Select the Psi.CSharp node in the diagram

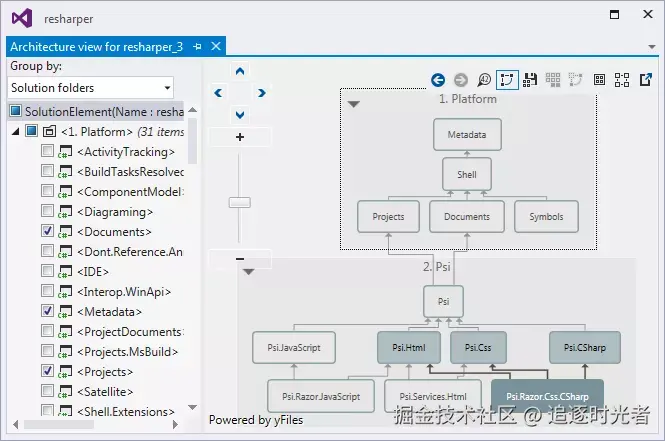coord(585,347)
